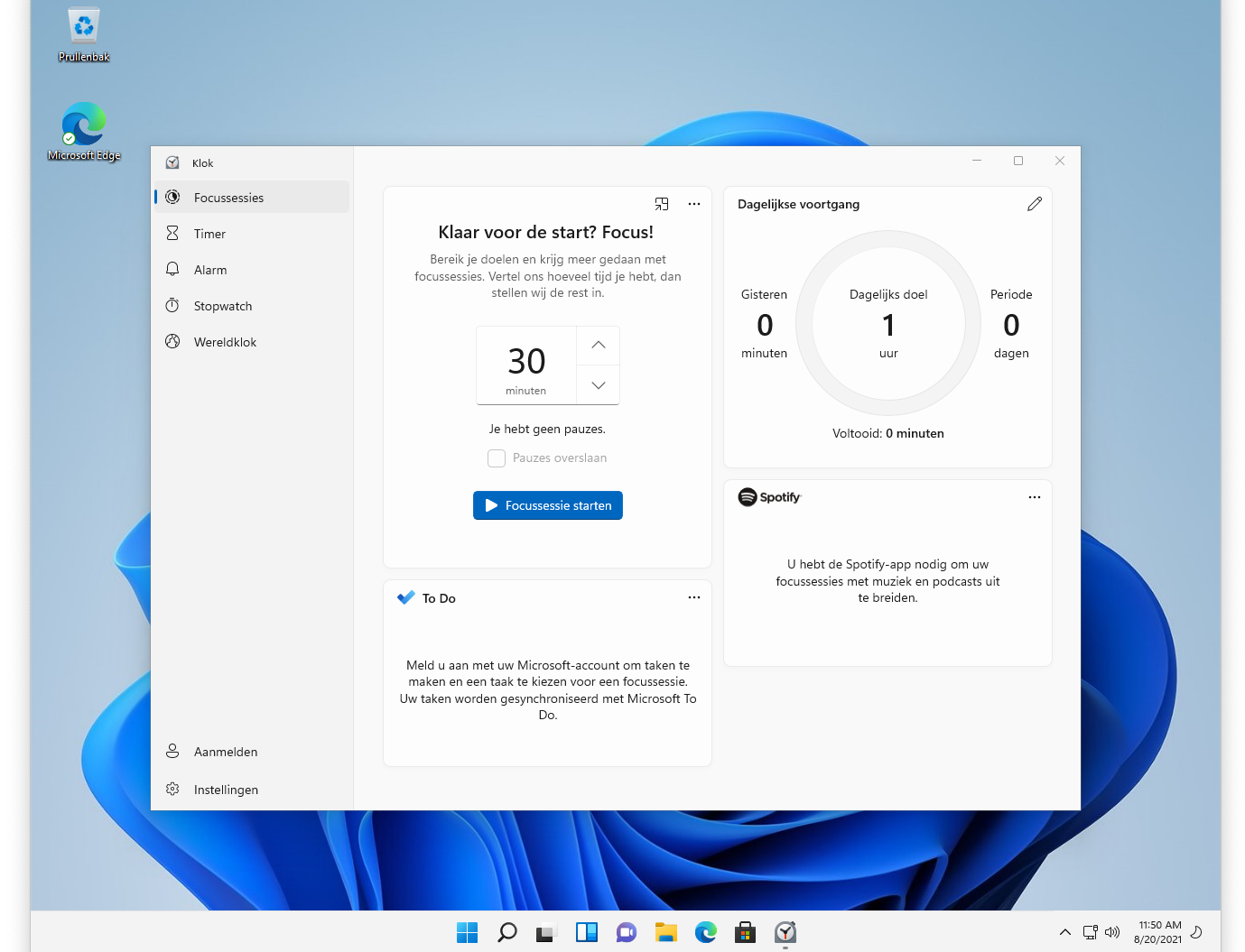Go to the Wereldklok page
Viewport: 1245px width, 952px height.
coord(225,342)
